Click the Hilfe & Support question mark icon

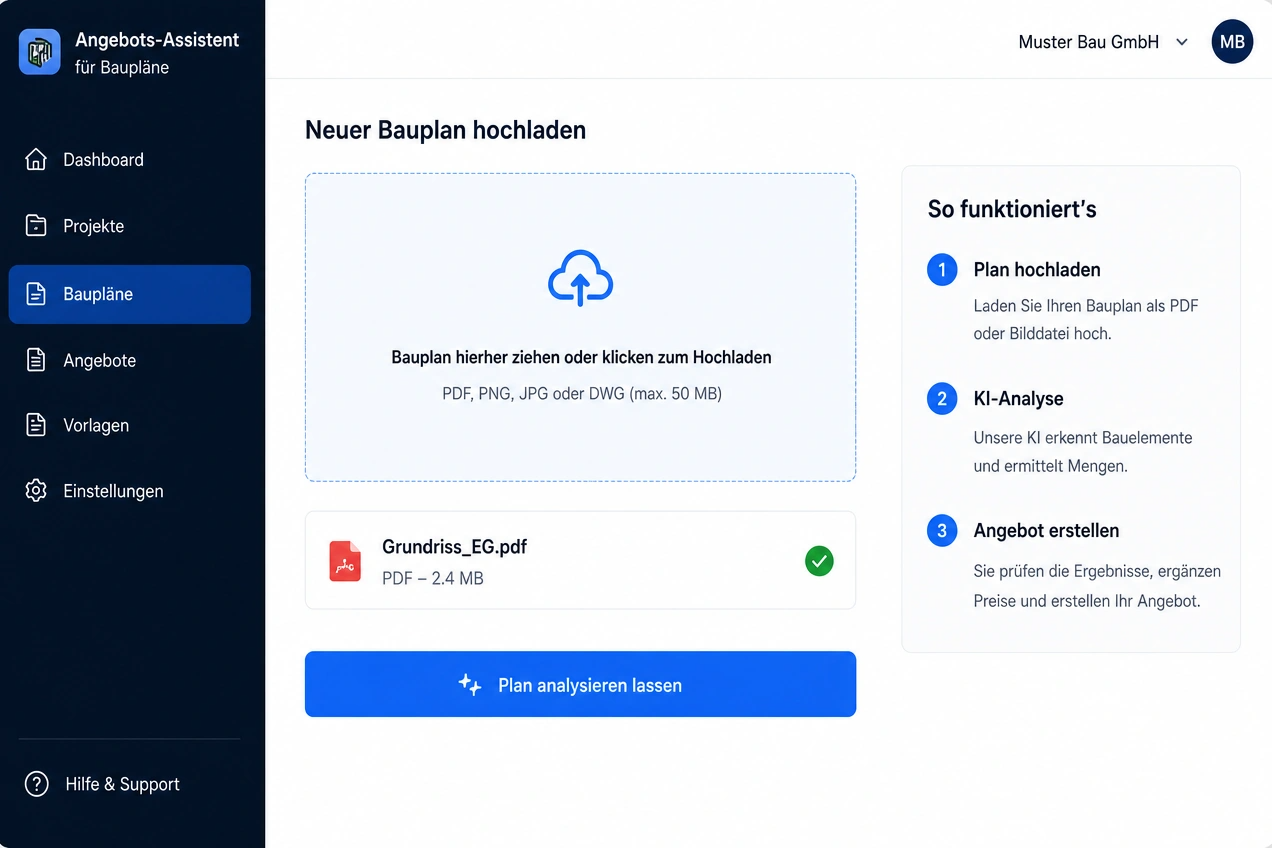point(37,784)
